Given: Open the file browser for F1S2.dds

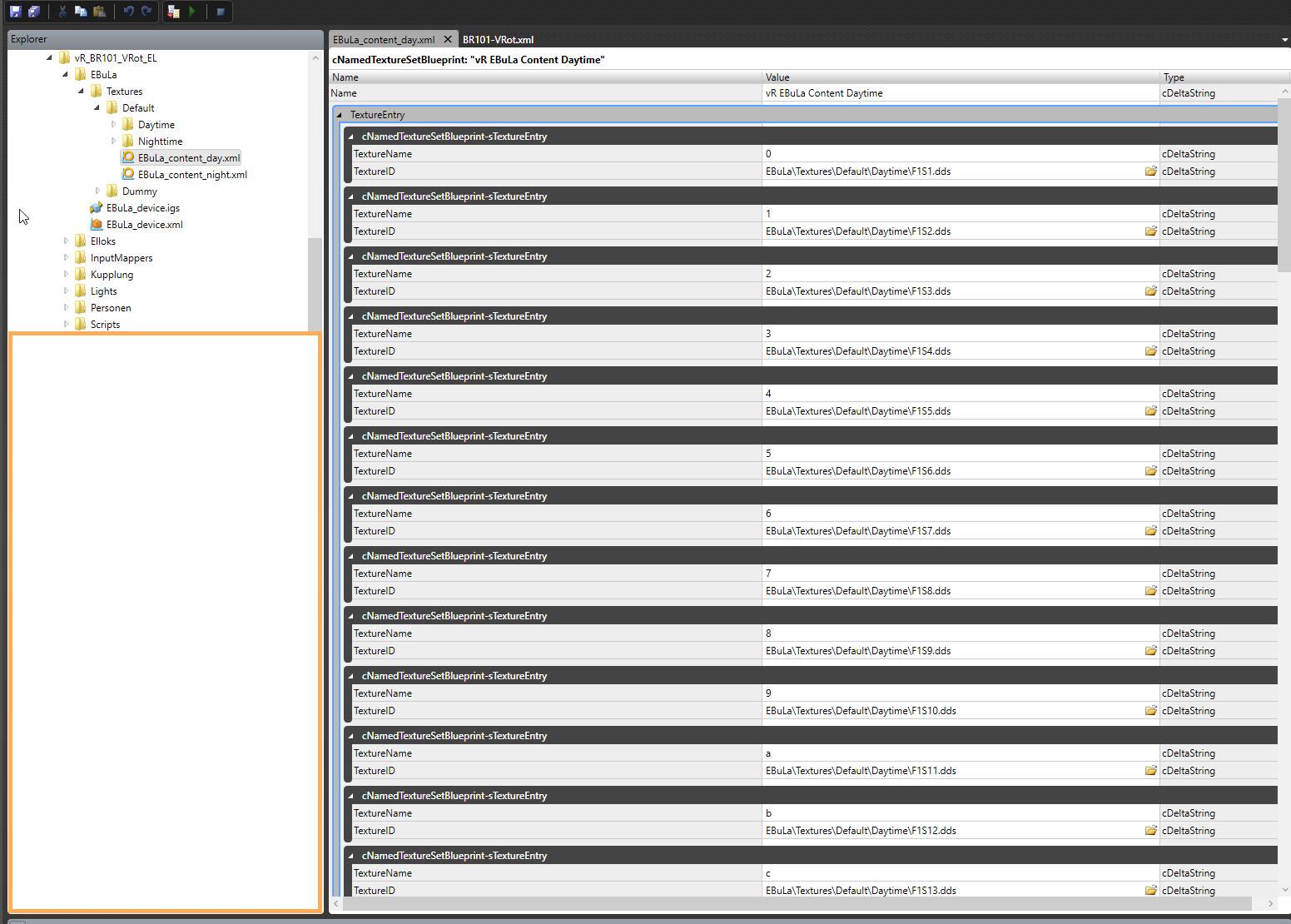Looking at the screenshot, I should pos(1150,231).
